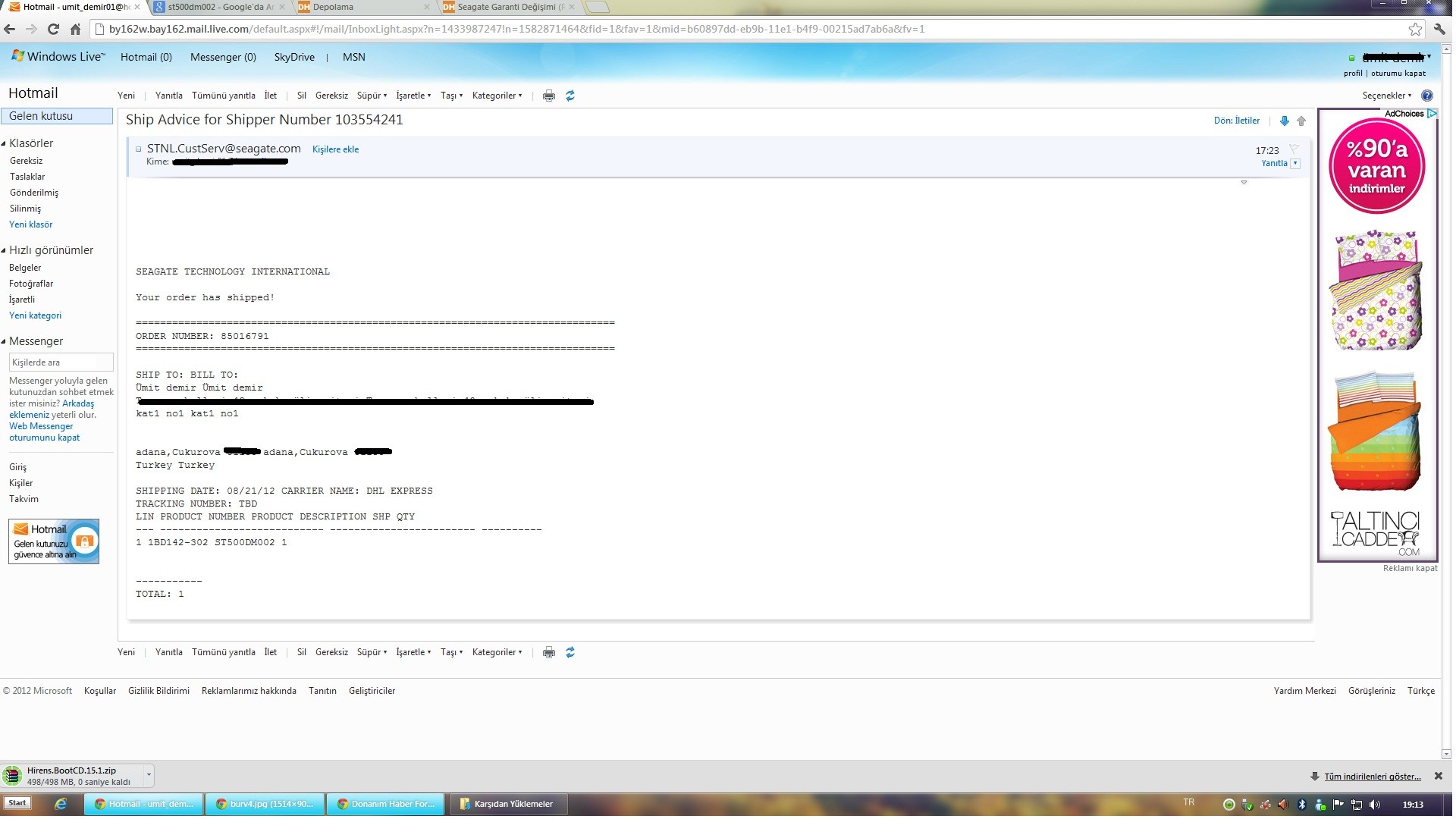Screen dimensions: 1456x819
Task: Open İşaretle dropdown in top toolbar
Action: (416, 96)
